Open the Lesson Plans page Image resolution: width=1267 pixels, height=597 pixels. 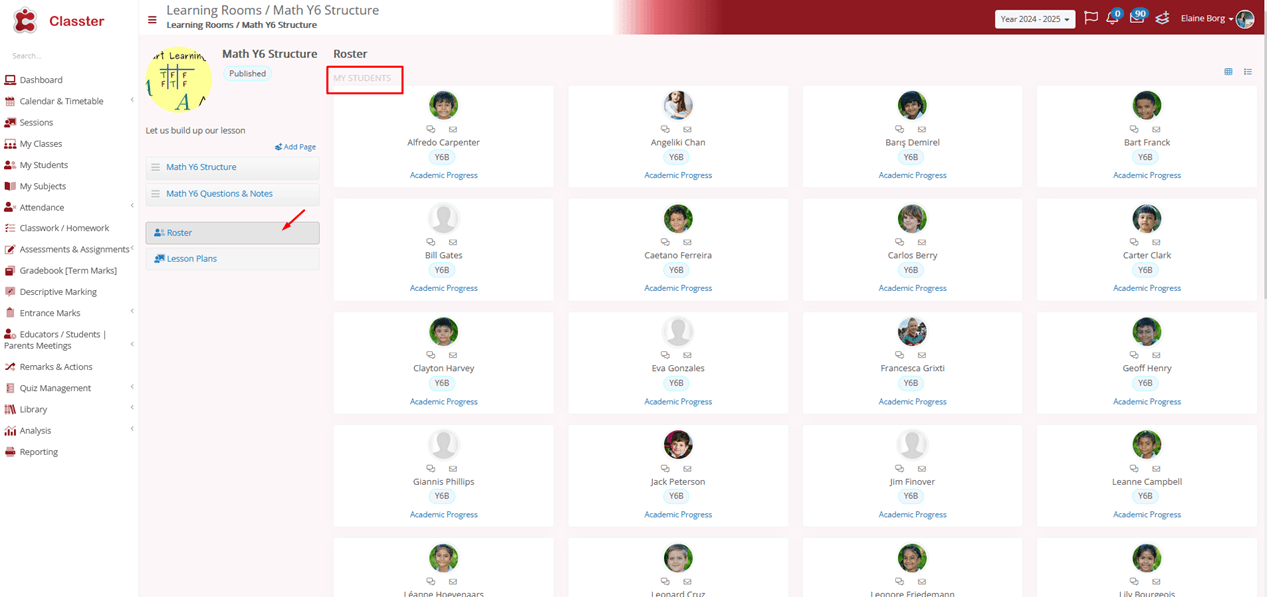click(232, 259)
